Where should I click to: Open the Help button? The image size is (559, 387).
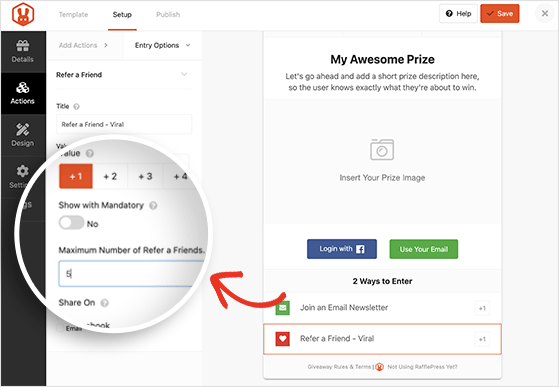[x=458, y=14]
